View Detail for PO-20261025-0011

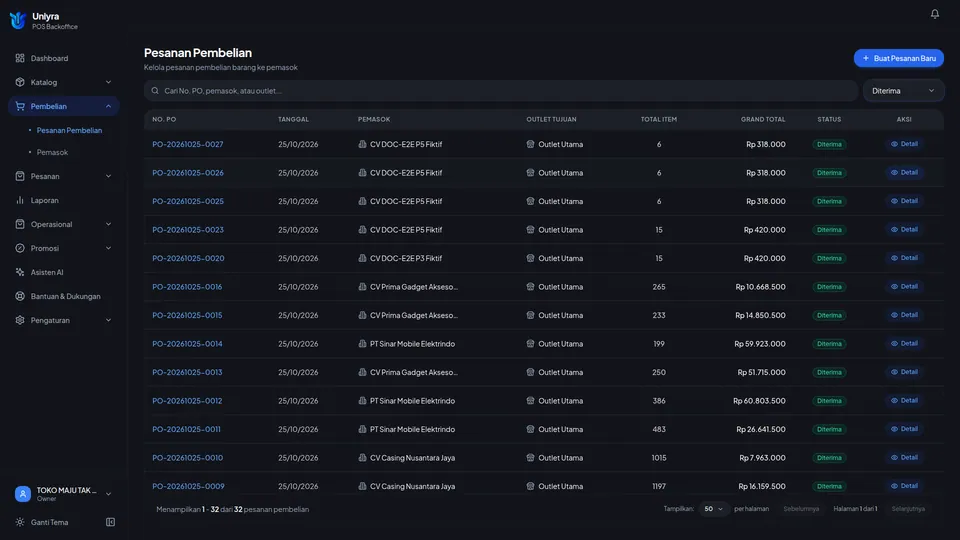[x=904, y=429]
